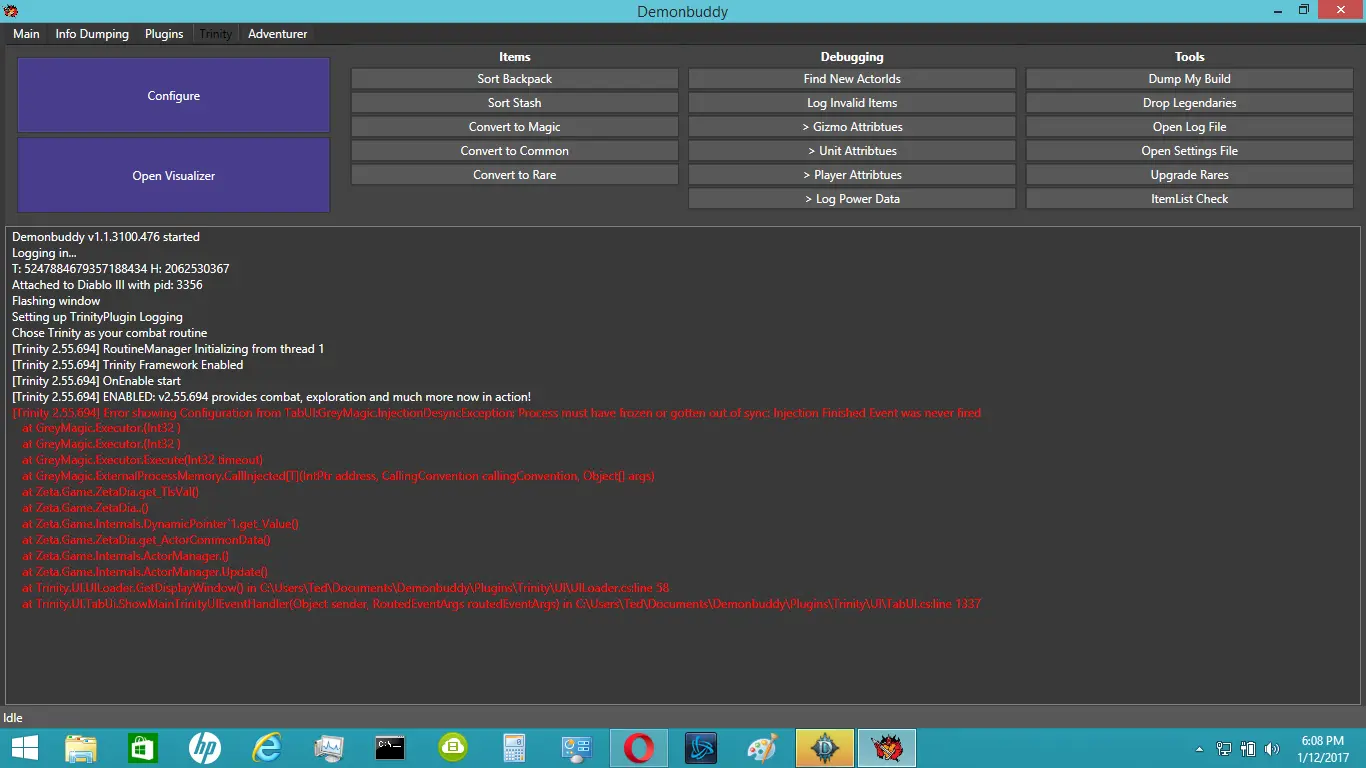Launch Internet Explorer from the taskbar
This screenshot has height=768, width=1366.
tap(267, 748)
